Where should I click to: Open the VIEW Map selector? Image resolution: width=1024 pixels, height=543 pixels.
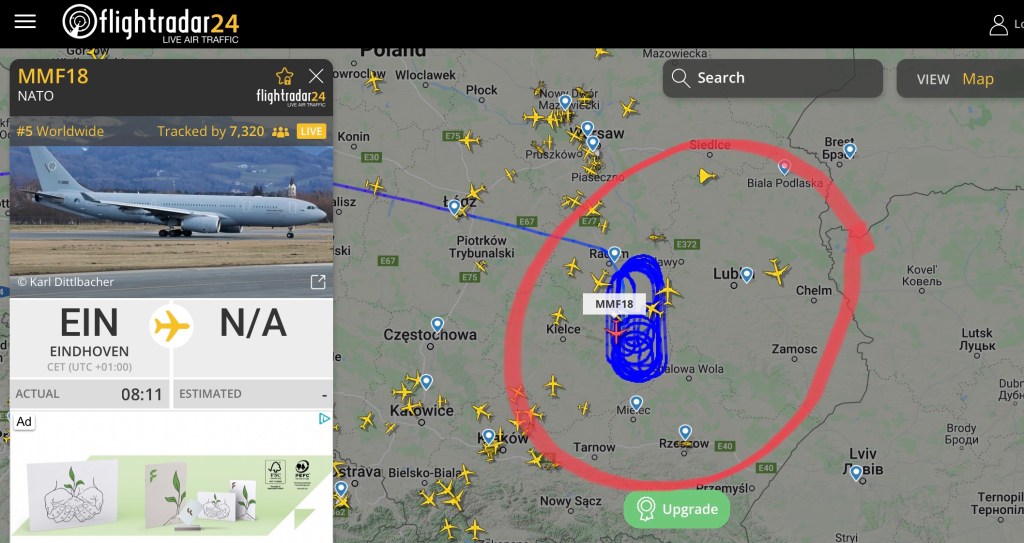[x=960, y=79]
